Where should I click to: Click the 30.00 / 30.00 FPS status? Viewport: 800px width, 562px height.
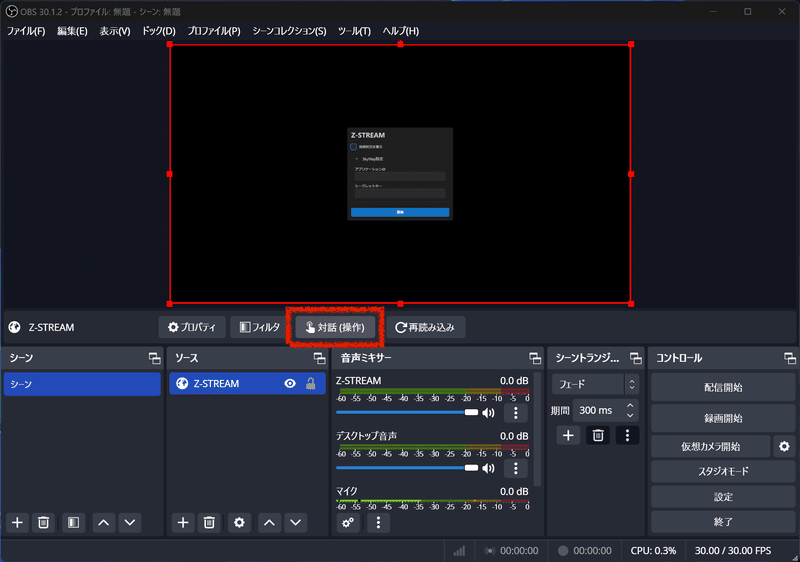pos(733,551)
